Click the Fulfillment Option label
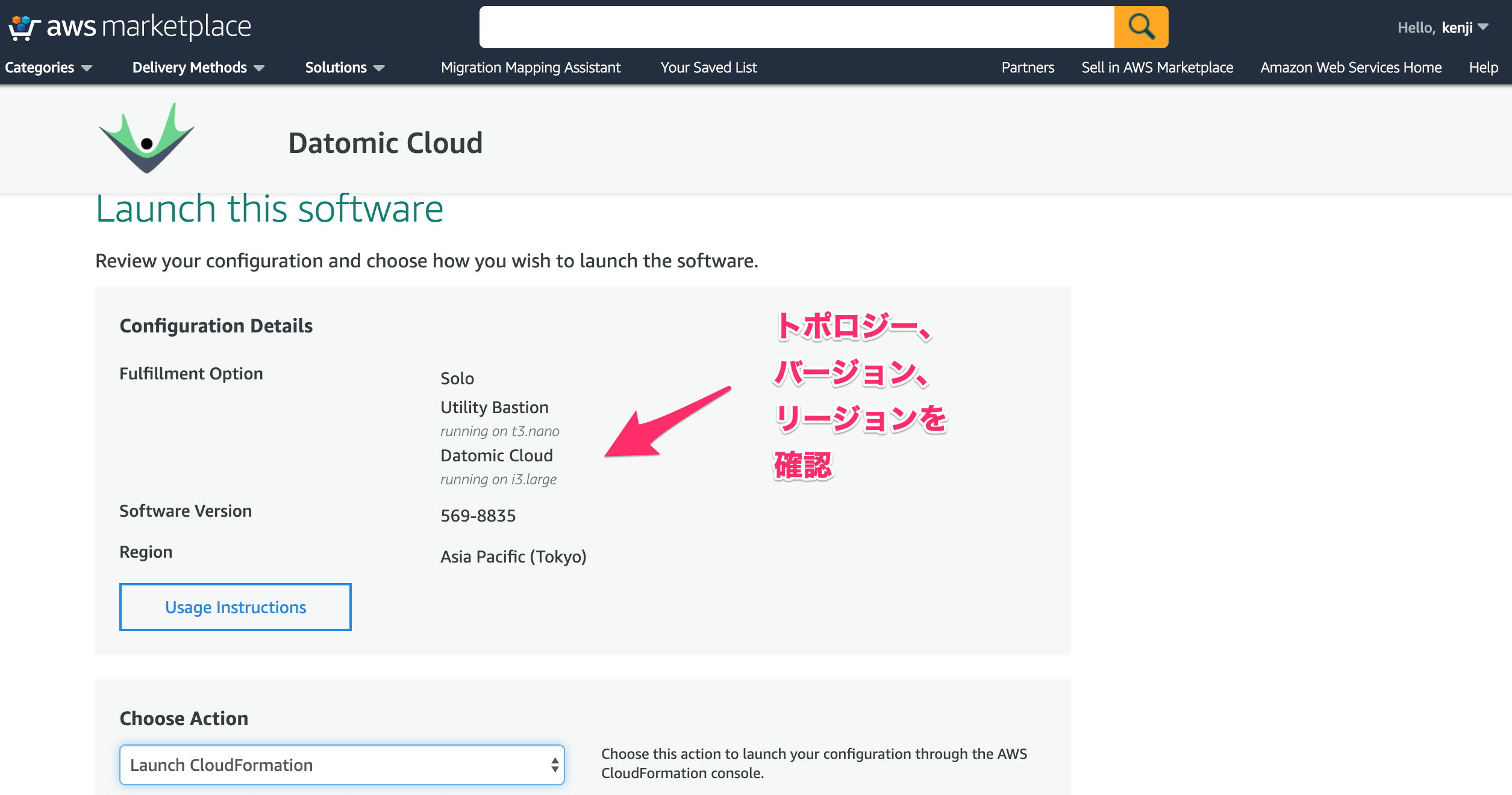Viewport: 1512px width, 795px height. (191, 373)
